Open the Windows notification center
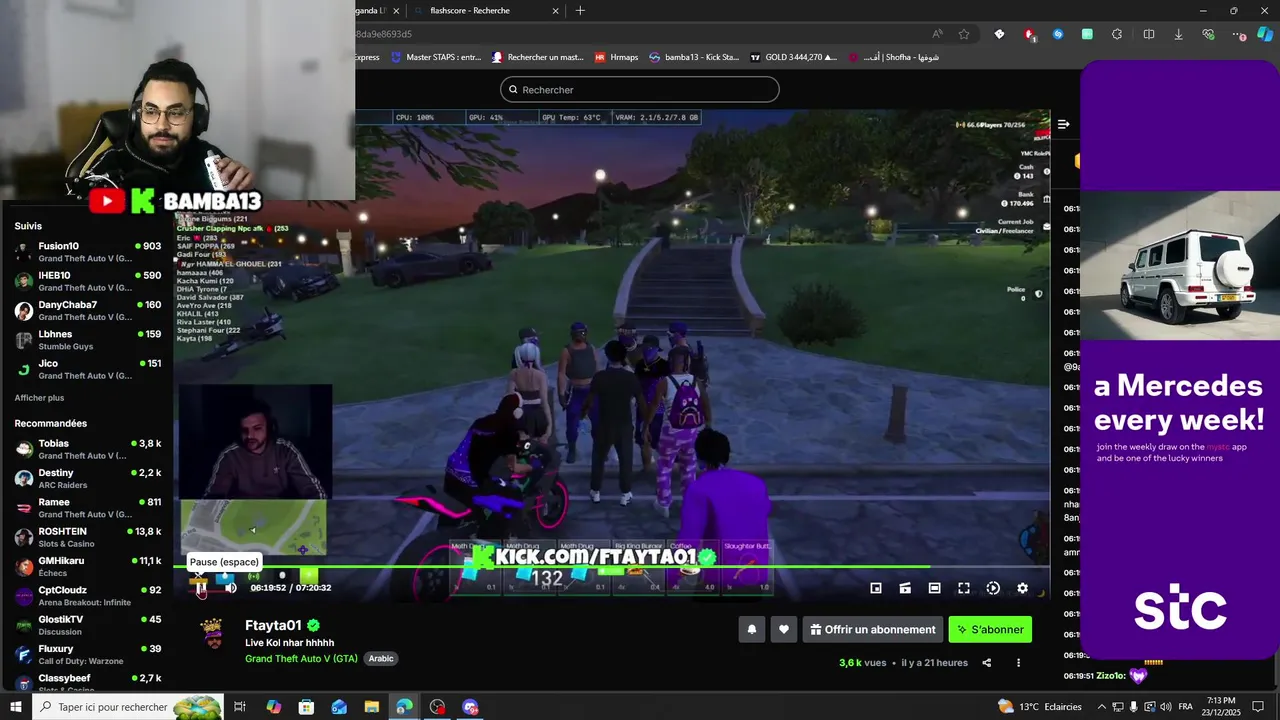Image resolution: width=1280 pixels, height=720 pixels. point(1256,707)
